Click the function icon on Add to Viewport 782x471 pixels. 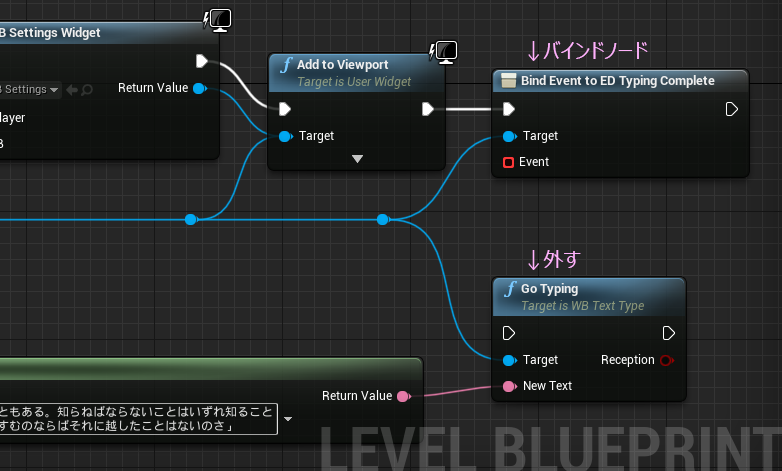pyautogui.click(x=286, y=65)
